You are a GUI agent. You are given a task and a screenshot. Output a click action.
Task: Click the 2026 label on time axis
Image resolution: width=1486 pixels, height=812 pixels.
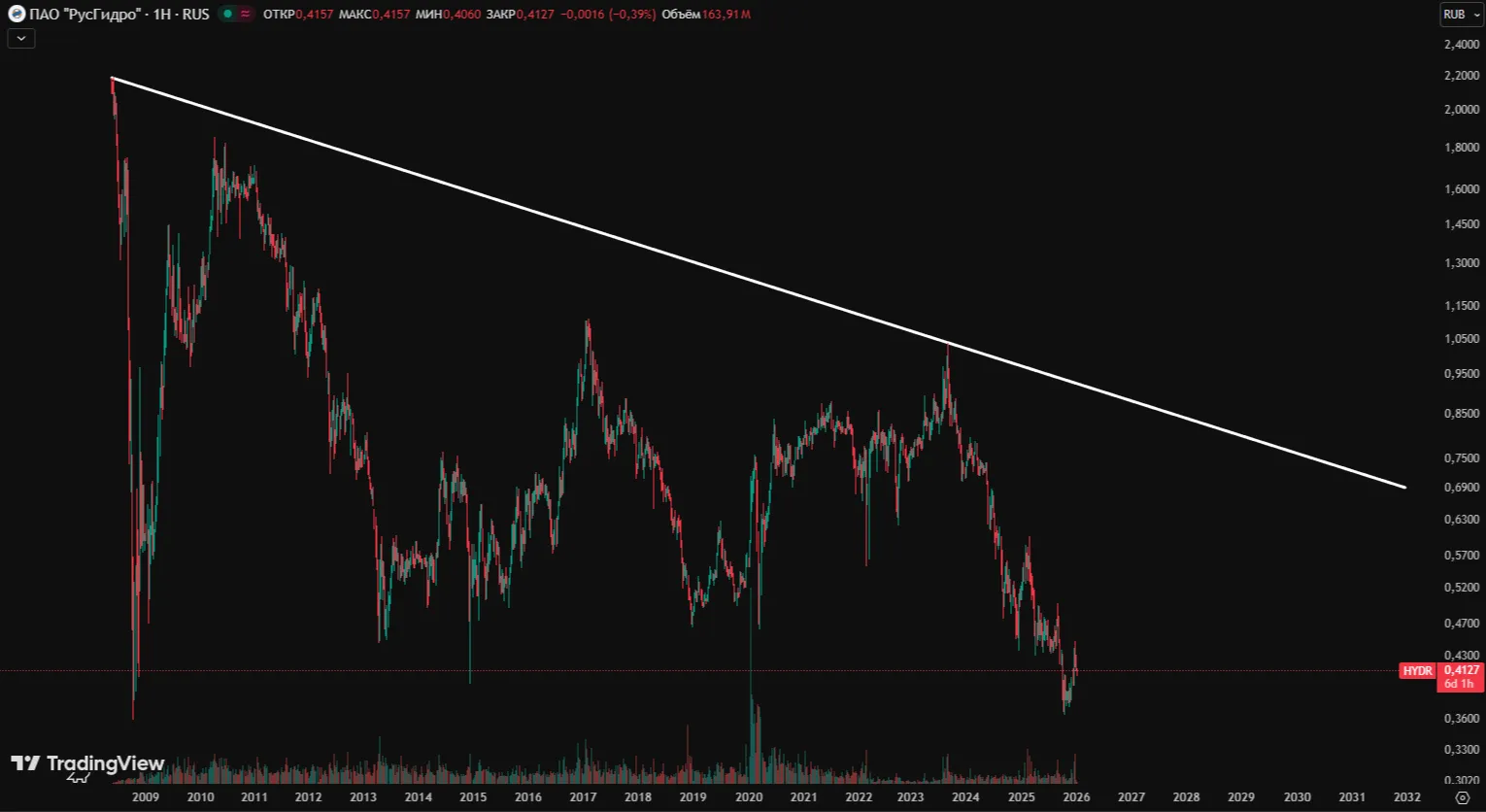coord(1076,797)
